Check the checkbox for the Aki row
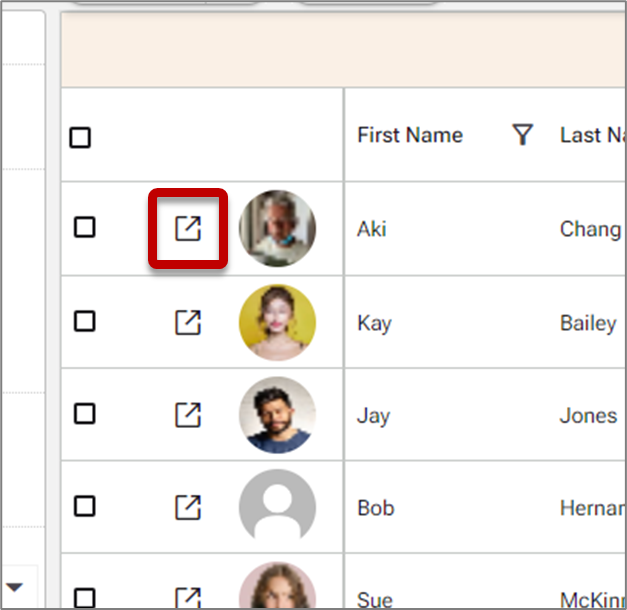This screenshot has width=627, height=610. coord(85,228)
